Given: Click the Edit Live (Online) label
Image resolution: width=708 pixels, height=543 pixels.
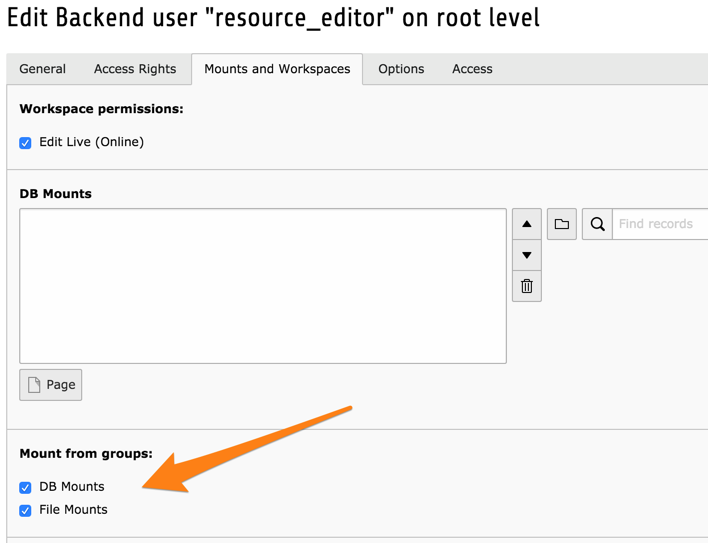Looking at the screenshot, I should tap(92, 142).
